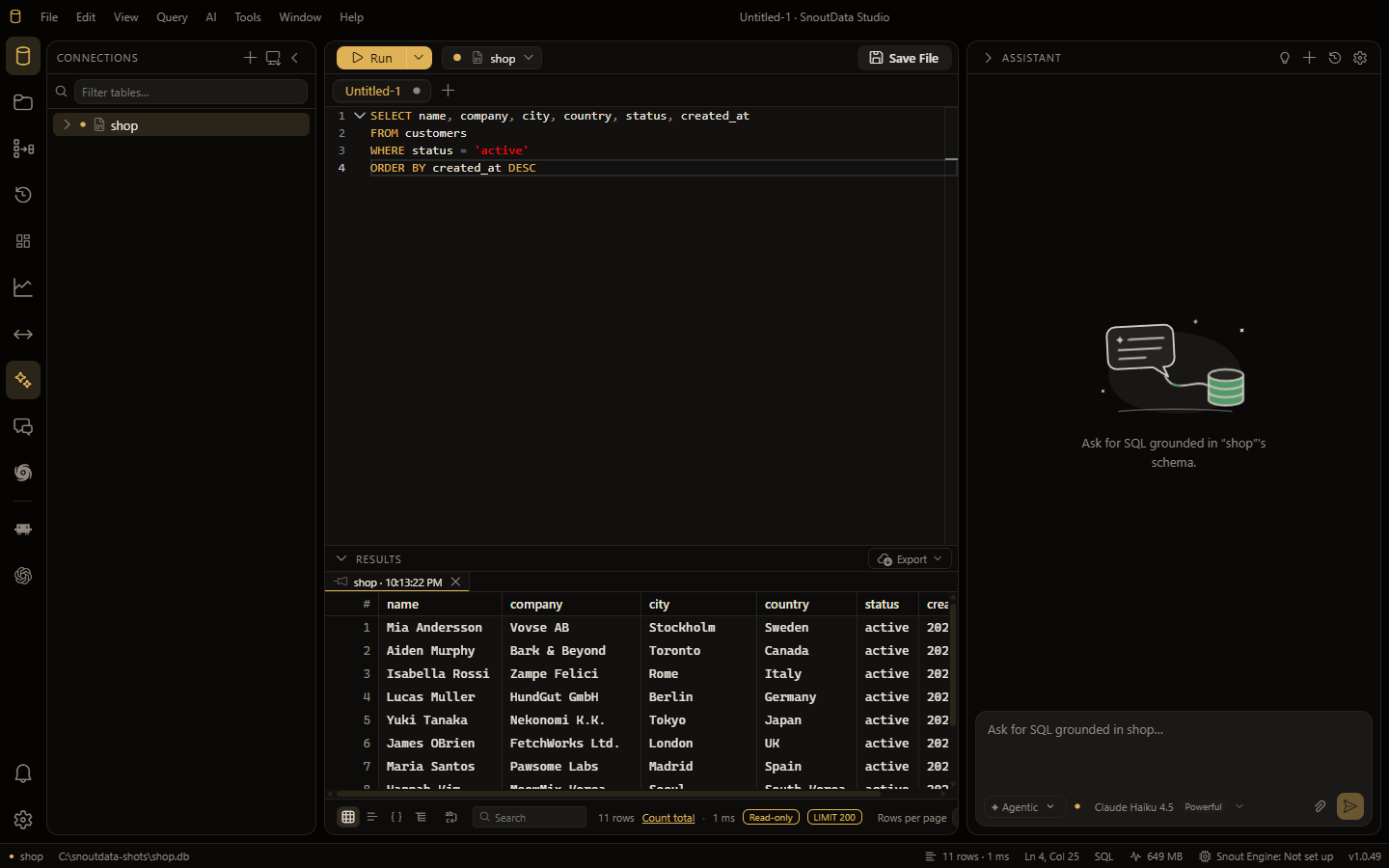Attach a file with paperclip icon
Viewport: 1389px width, 868px height.
point(1320,806)
